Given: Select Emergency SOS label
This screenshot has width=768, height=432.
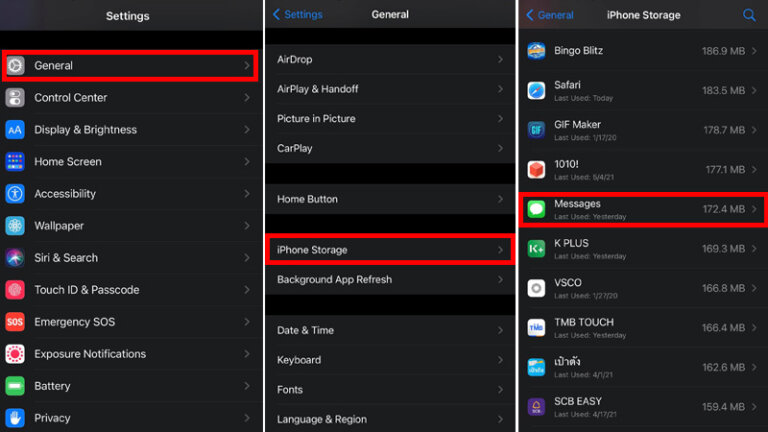Looking at the screenshot, I should 74,322.
